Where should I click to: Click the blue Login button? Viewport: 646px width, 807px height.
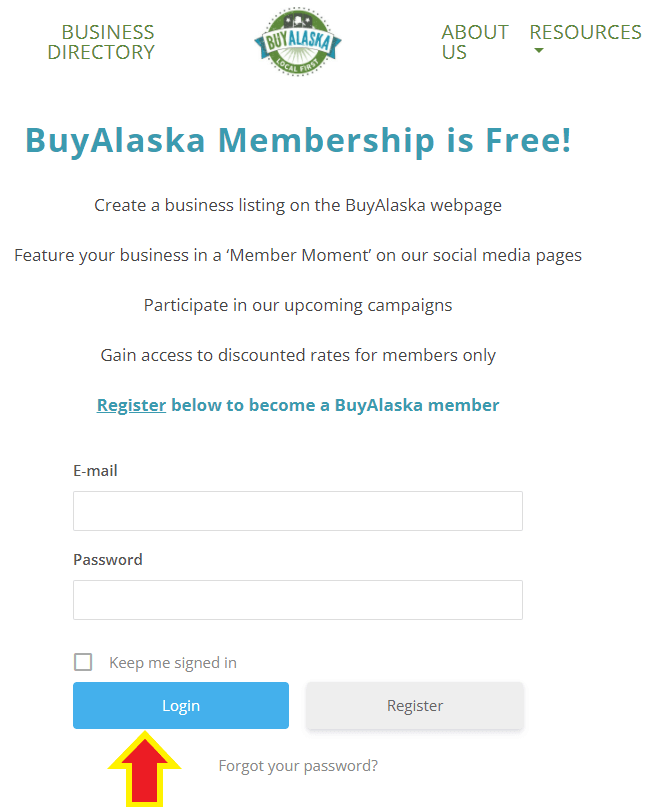coord(181,705)
